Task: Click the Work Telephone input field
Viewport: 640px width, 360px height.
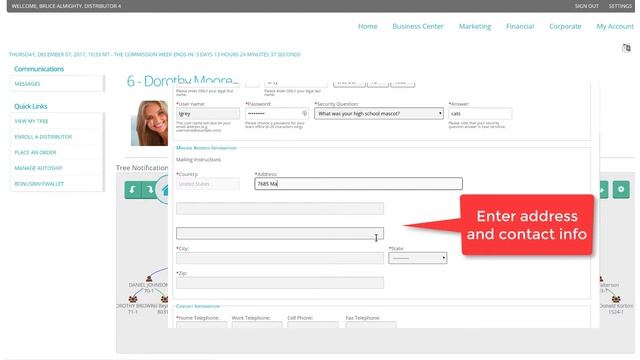Action: (x=257, y=325)
